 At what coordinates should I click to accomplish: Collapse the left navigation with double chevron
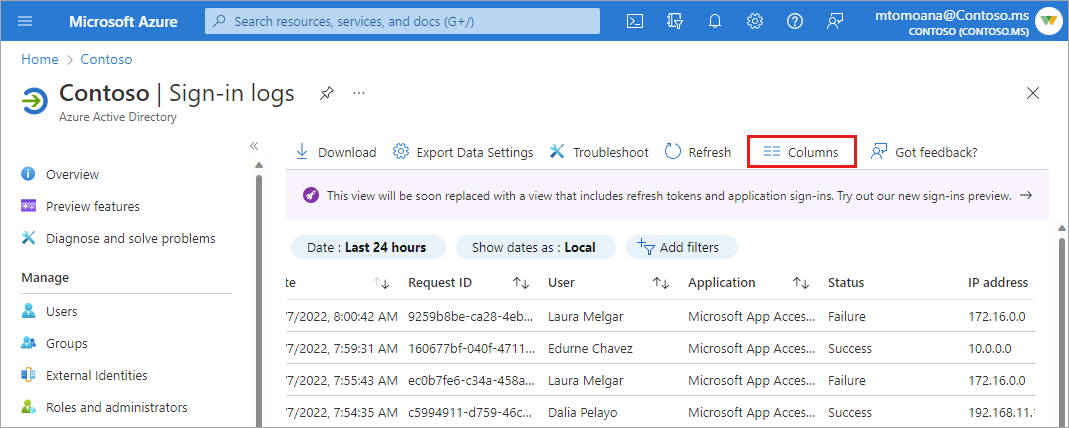(x=254, y=146)
